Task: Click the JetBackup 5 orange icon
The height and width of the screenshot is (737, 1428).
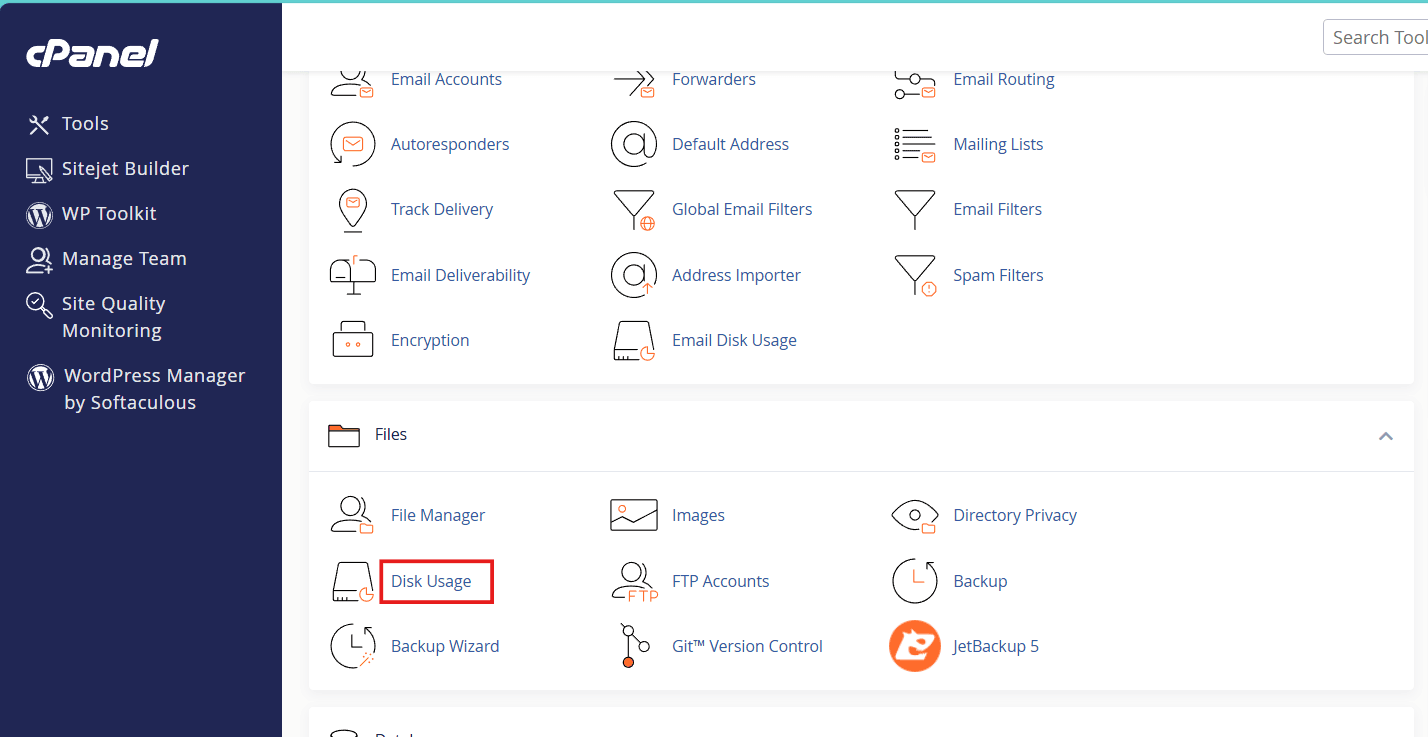Action: point(914,646)
